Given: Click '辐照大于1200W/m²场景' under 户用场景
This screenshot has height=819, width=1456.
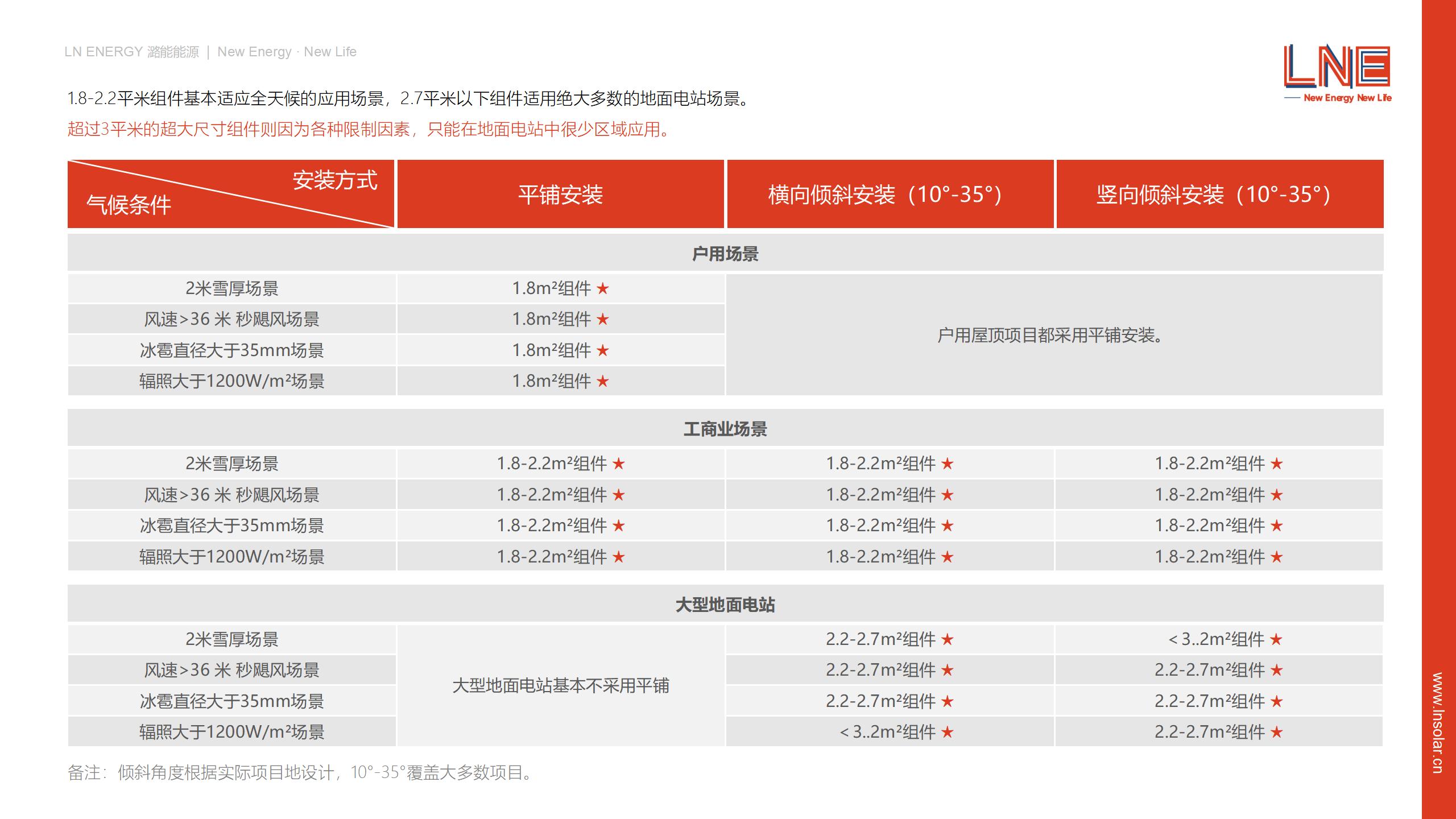Looking at the screenshot, I should (x=232, y=381).
